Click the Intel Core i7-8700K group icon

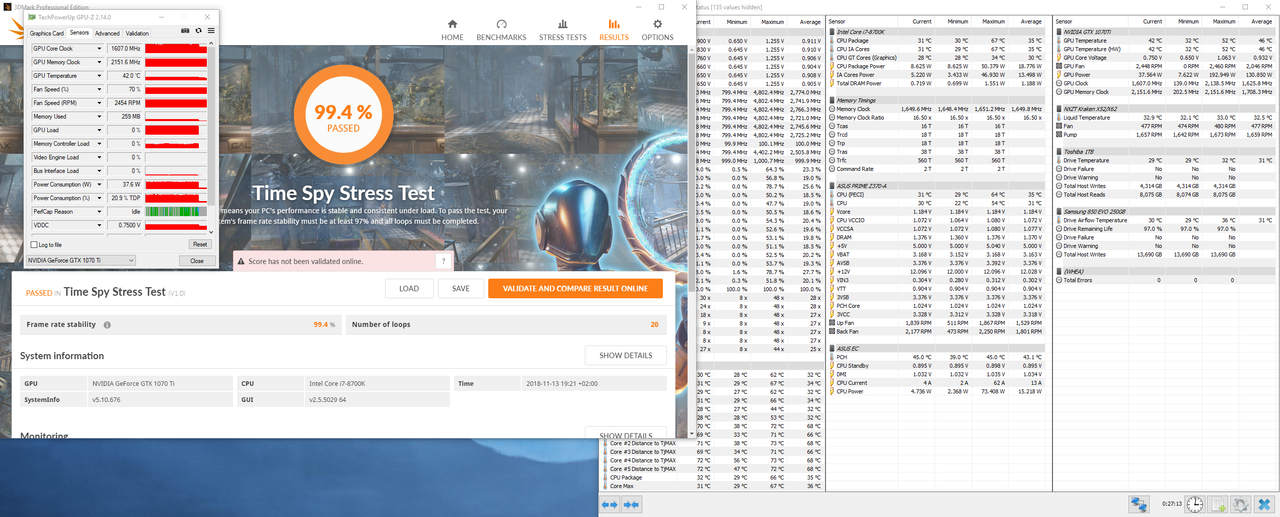831,31
